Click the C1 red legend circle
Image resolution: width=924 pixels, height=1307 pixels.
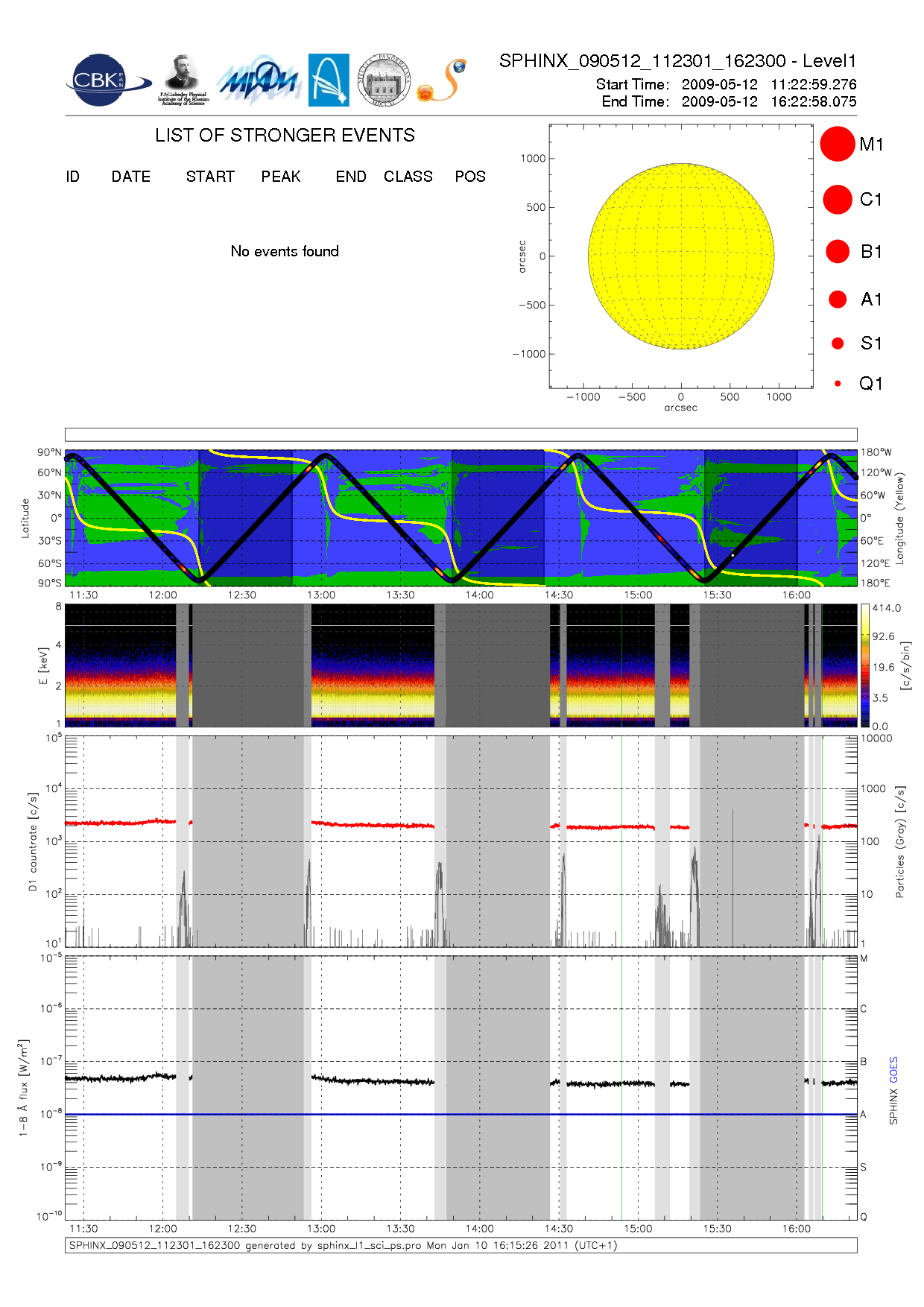(837, 200)
